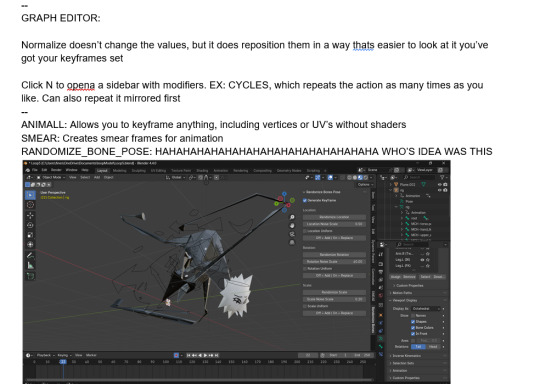
Task: Click the viewport pan hand icon
Action: (x=292, y=226)
